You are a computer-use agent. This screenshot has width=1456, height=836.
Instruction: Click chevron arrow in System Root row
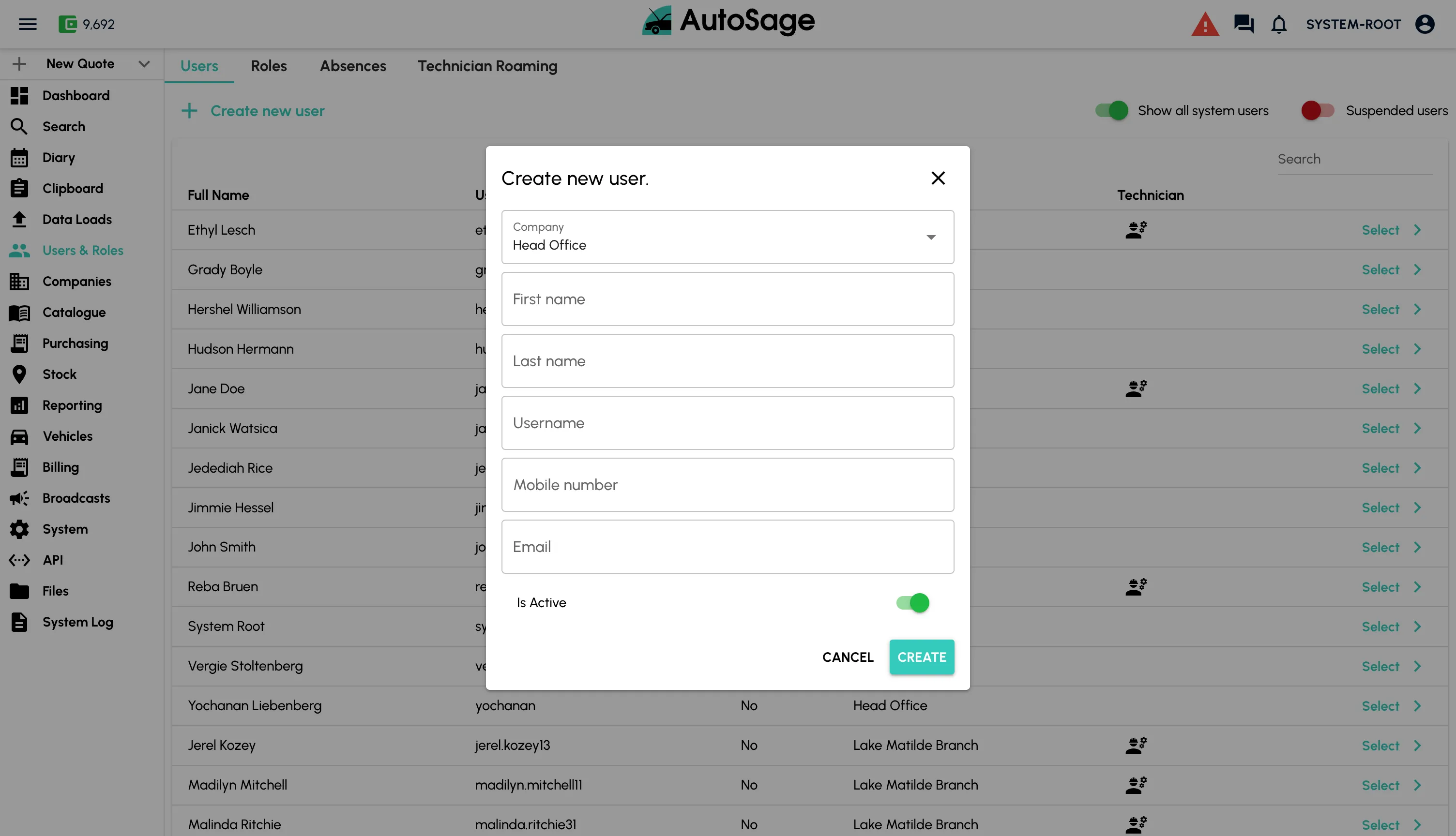point(1417,627)
